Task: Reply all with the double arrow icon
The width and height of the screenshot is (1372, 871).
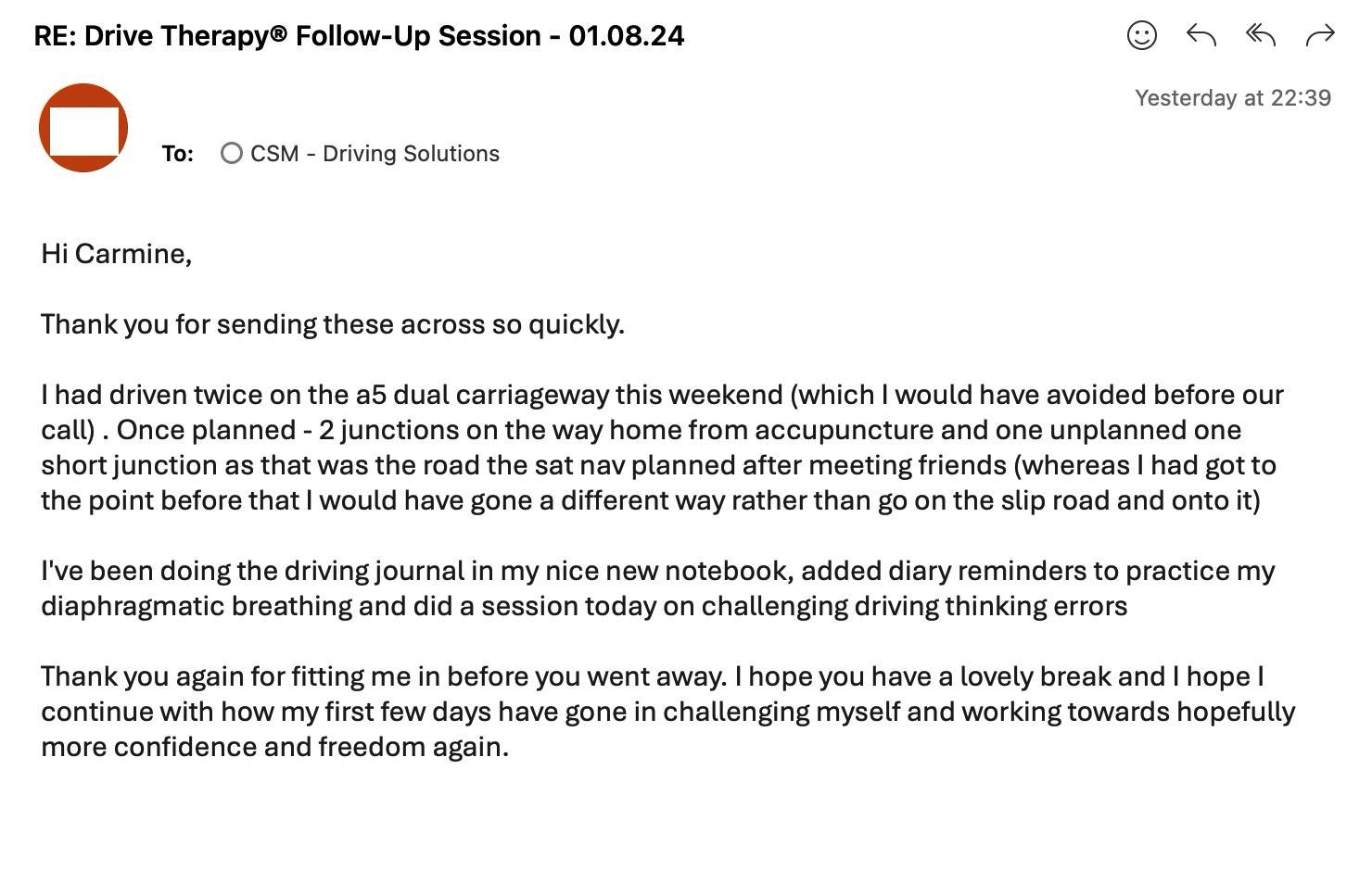Action: [x=1261, y=35]
